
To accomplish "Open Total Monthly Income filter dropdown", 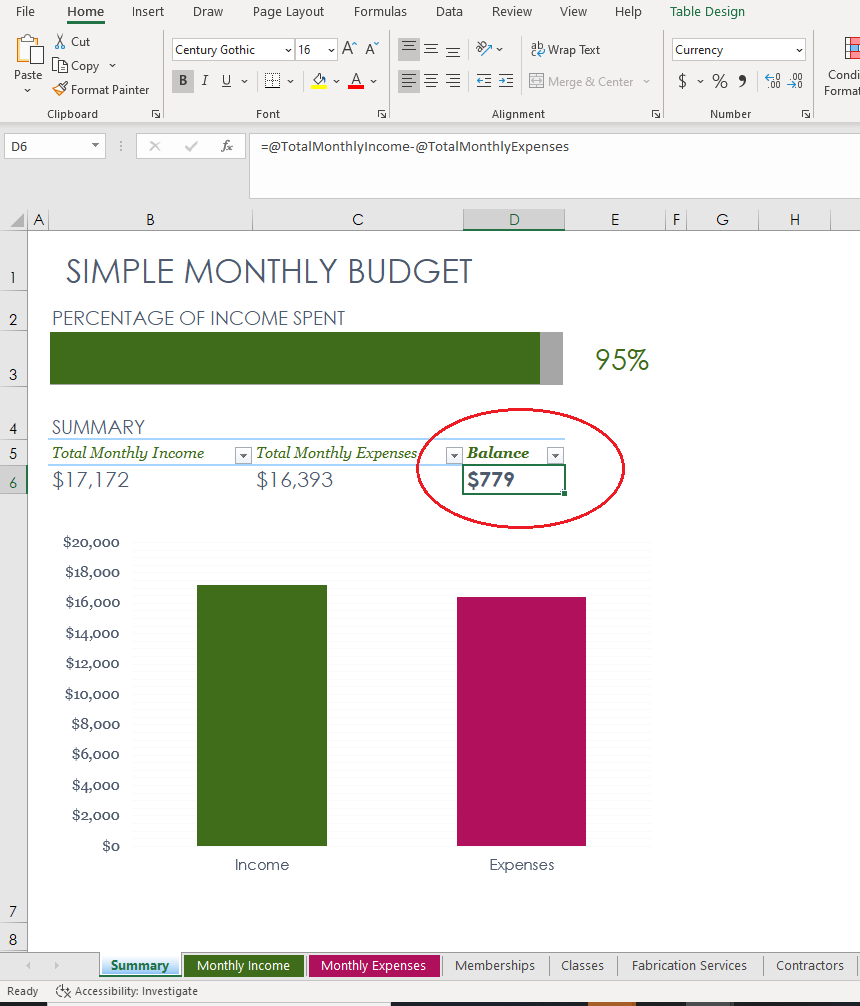I will coord(243,456).
